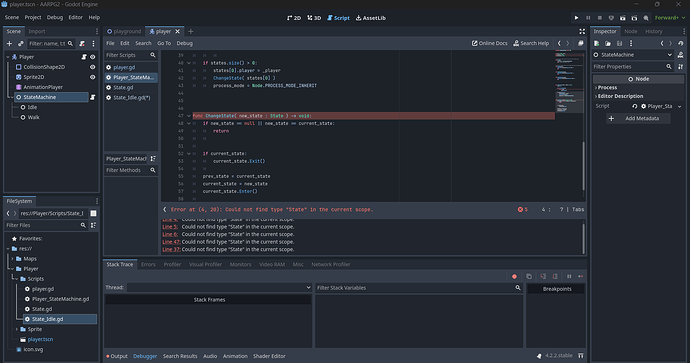Open the Thread dropdown in Stack Trace
The height and width of the screenshot is (363, 690).
pyautogui.click(x=219, y=287)
